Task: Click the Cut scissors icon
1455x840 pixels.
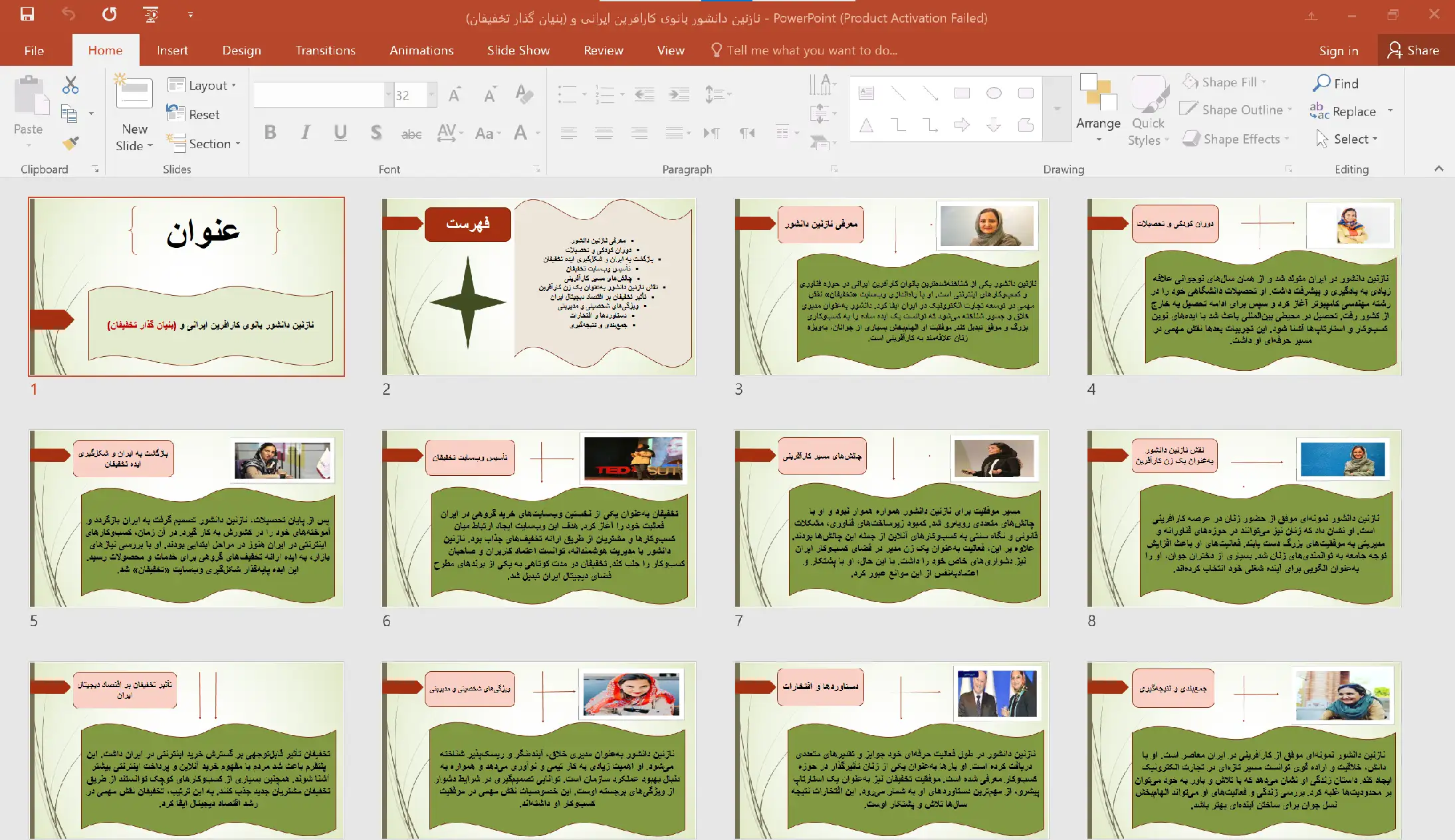Action: tap(70, 85)
